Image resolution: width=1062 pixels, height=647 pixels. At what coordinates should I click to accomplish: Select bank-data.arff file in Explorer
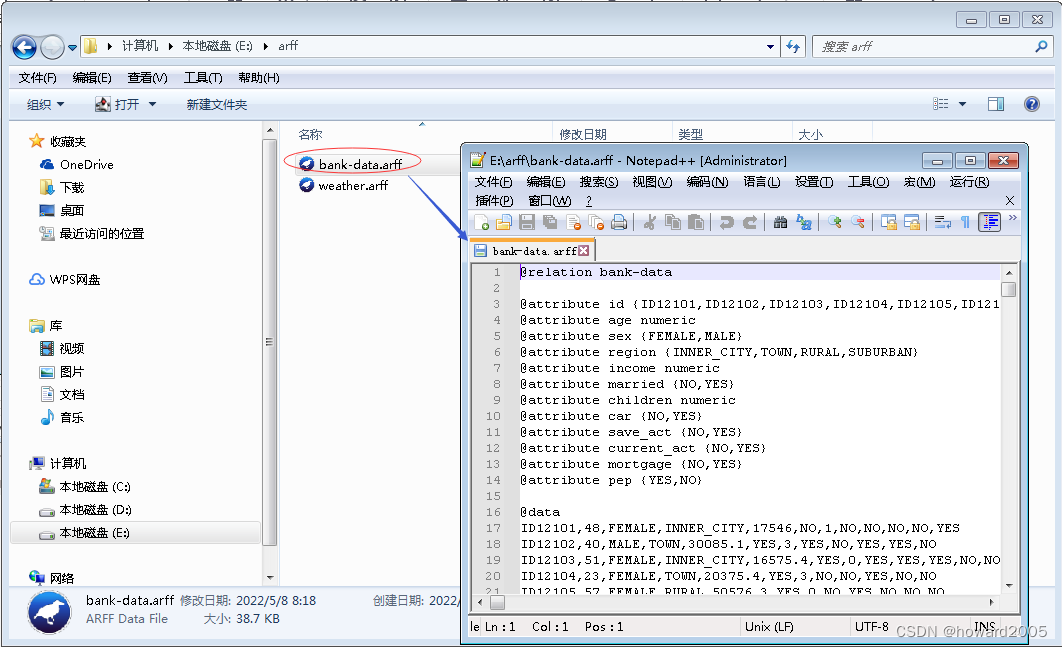(x=360, y=164)
